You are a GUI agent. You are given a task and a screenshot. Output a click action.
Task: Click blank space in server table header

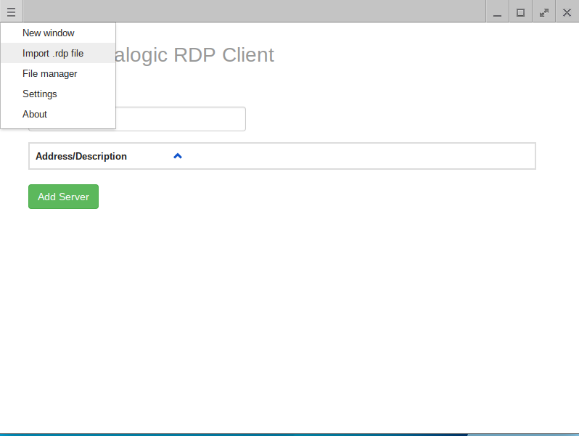[x=358, y=156]
